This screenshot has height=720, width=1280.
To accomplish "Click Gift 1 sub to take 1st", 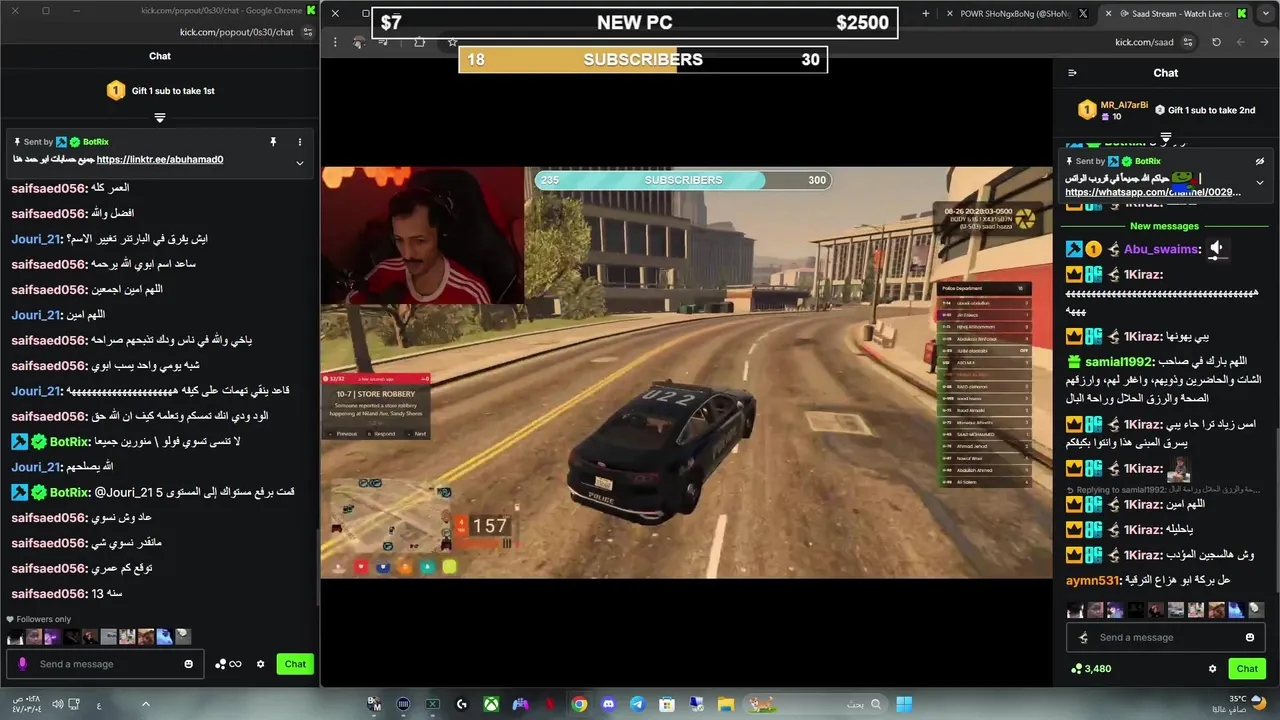I will [173, 91].
